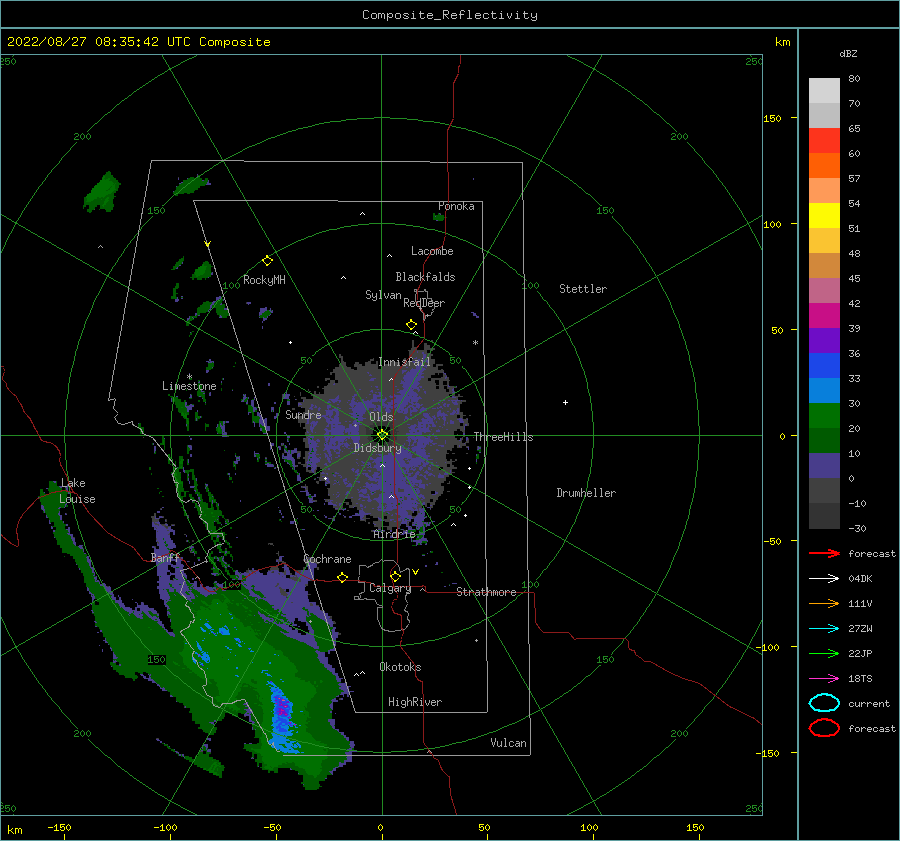This screenshot has height=841, width=900.
Task: Pick the orange 57-60 dBZ swatch
Action: 824,165
